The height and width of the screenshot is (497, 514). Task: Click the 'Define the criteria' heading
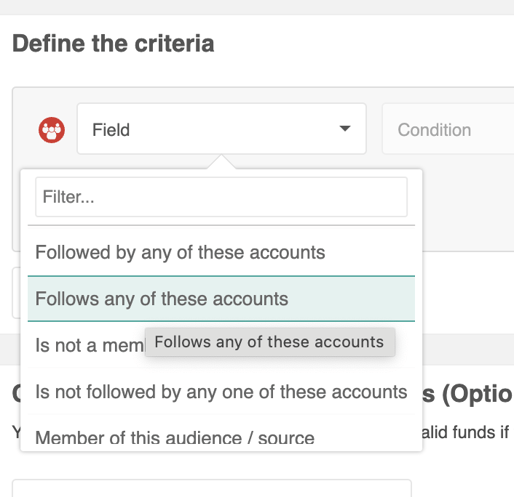tap(113, 44)
